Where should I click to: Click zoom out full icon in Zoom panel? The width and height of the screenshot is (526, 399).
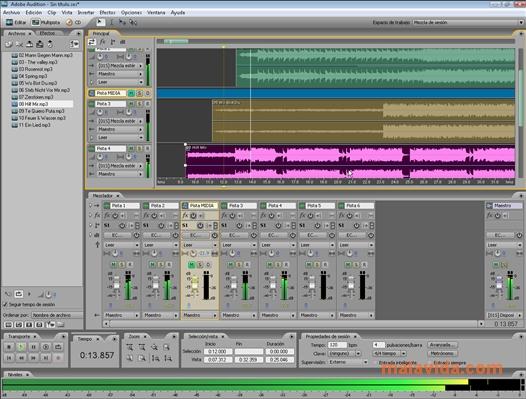(154, 347)
